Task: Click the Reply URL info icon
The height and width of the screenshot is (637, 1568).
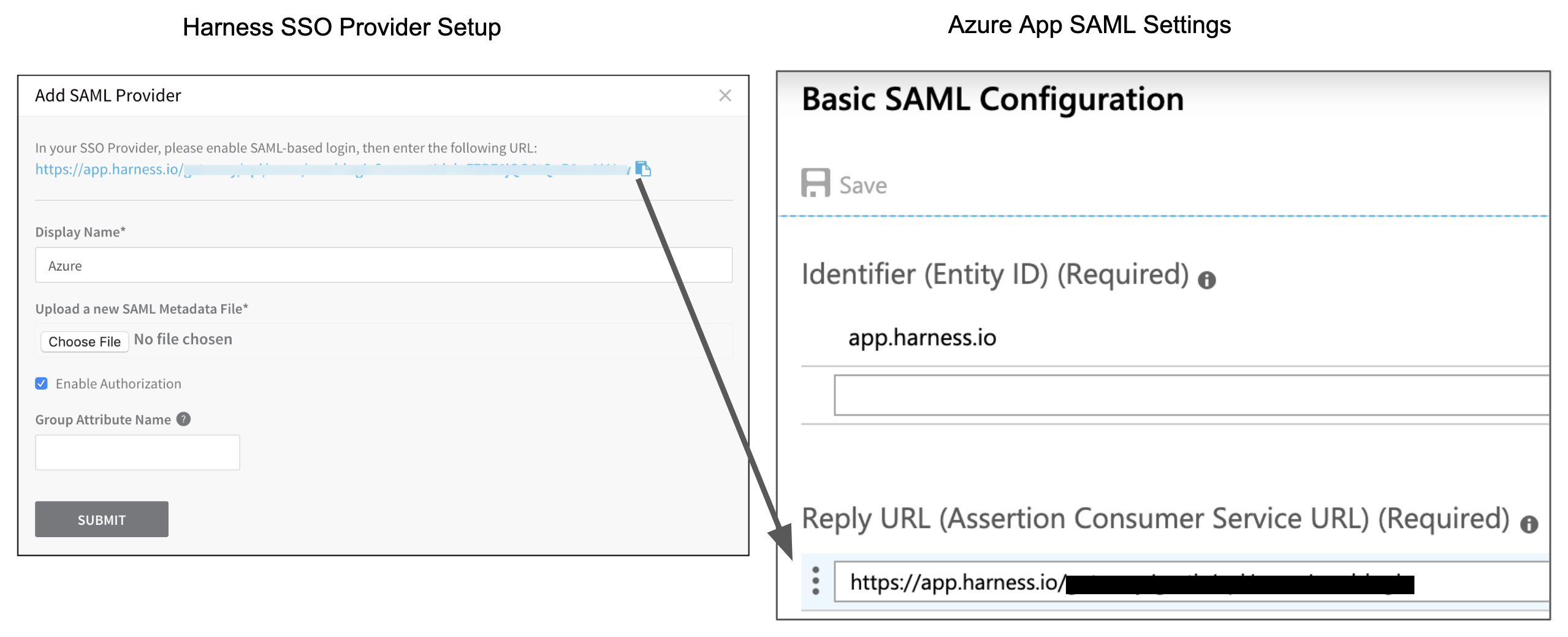Action: (1529, 524)
